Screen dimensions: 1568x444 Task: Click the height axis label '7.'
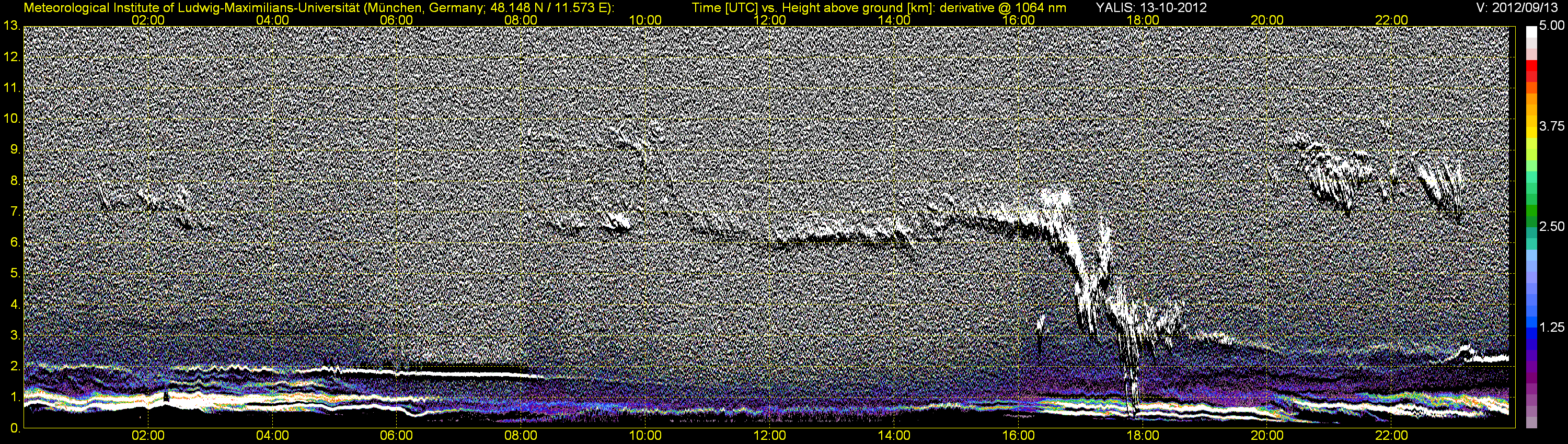(x=15, y=212)
